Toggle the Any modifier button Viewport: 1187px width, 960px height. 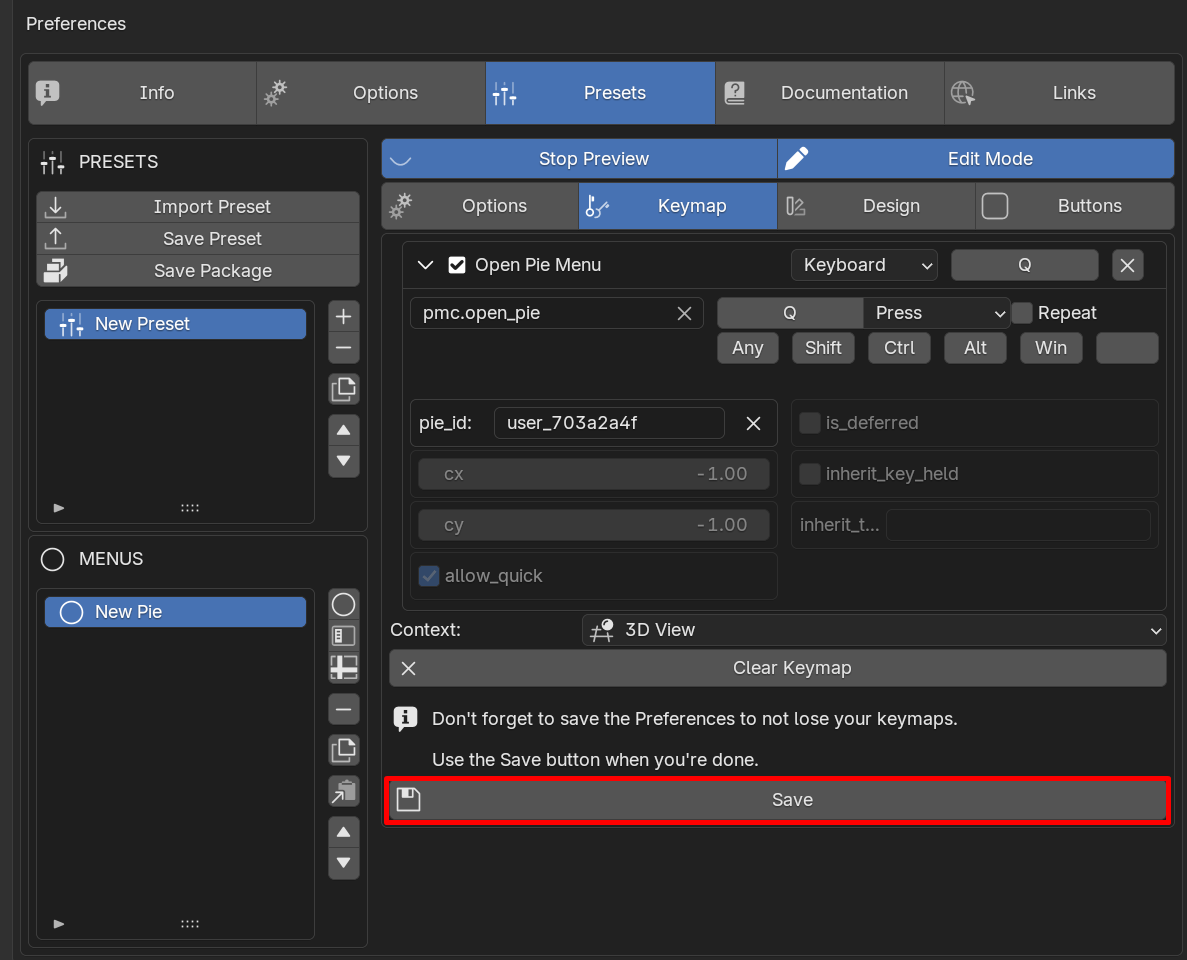[x=747, y=348]
